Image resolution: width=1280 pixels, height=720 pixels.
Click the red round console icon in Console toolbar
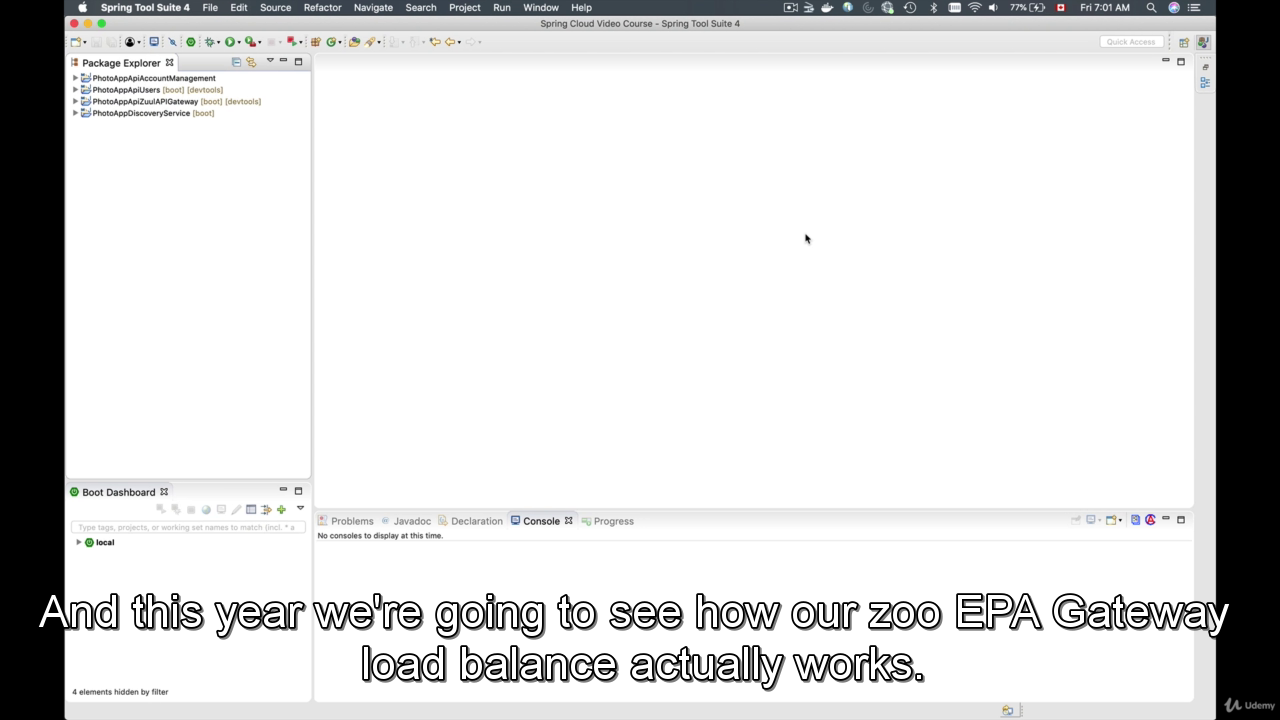[x=1150, y=520]
